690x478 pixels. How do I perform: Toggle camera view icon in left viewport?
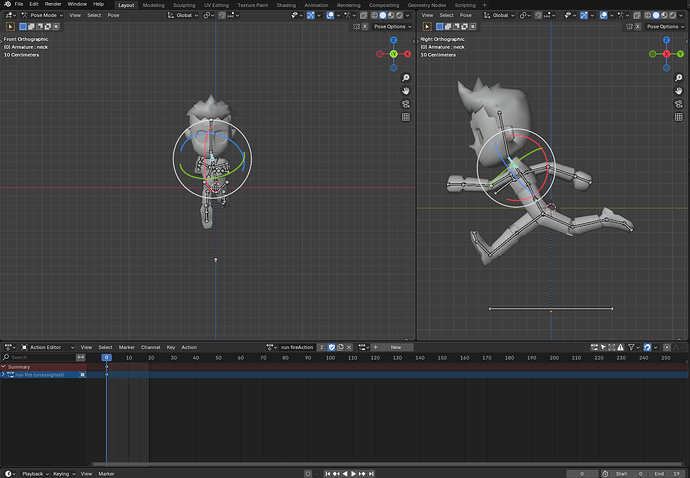[406, 104]
